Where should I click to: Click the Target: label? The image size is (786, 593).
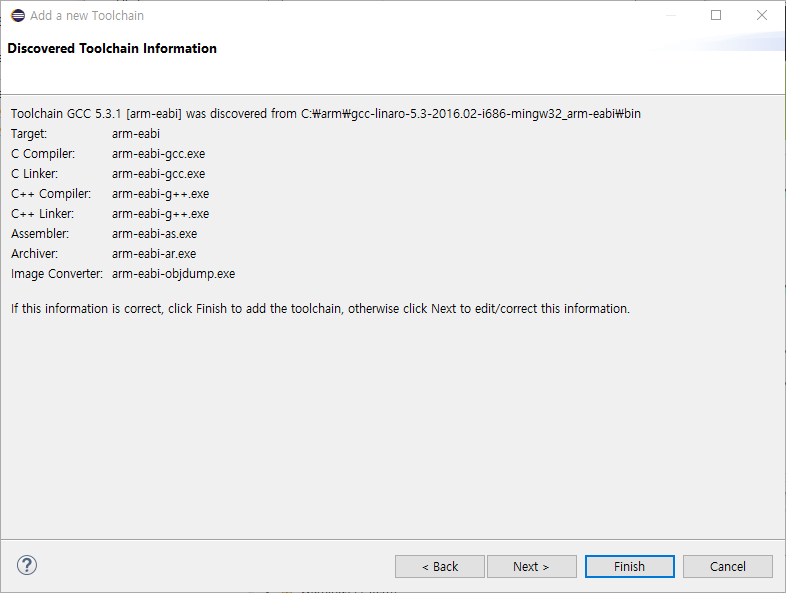(x=29, y=134)
